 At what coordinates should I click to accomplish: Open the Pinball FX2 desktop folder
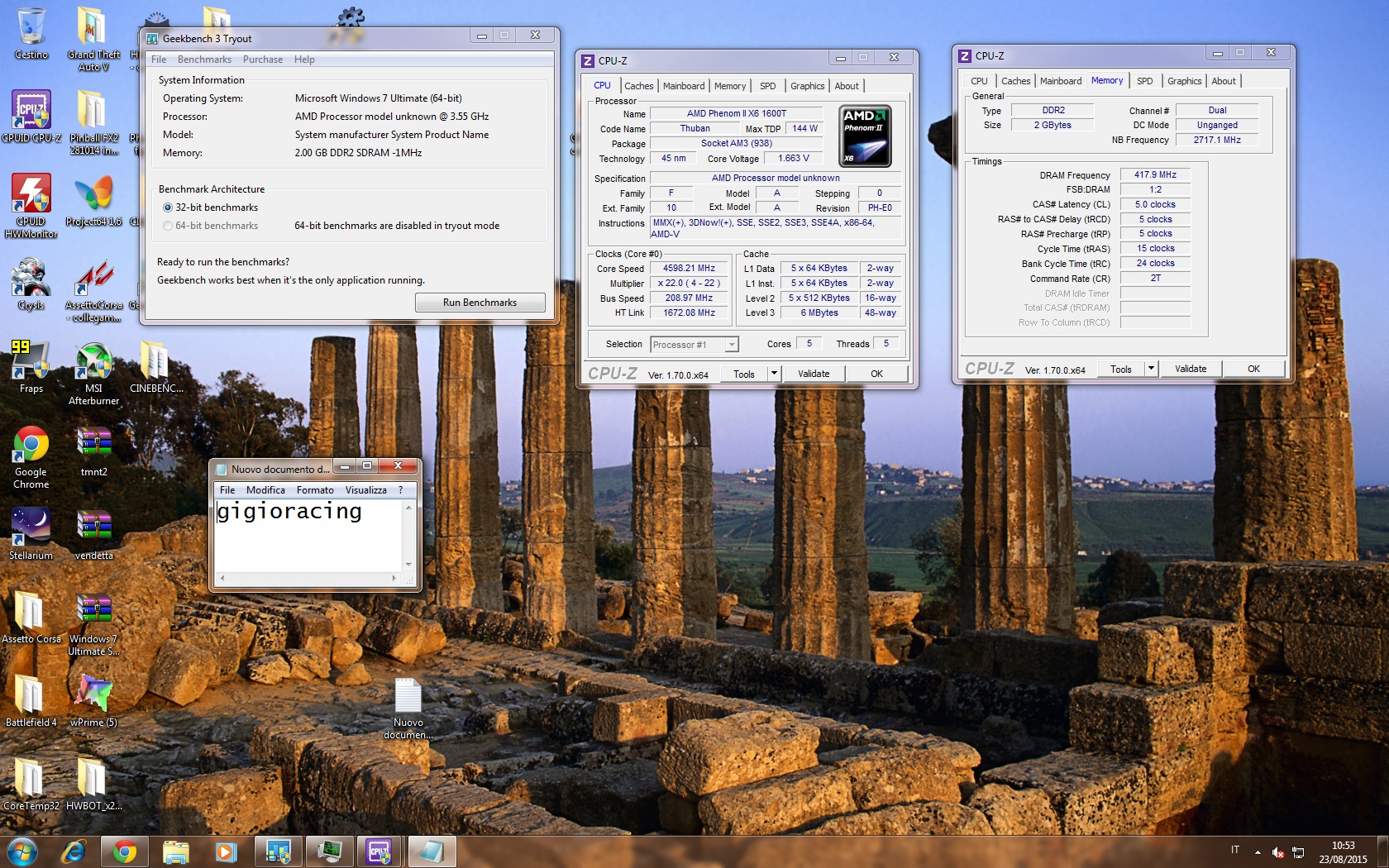(x=93, y=122)
